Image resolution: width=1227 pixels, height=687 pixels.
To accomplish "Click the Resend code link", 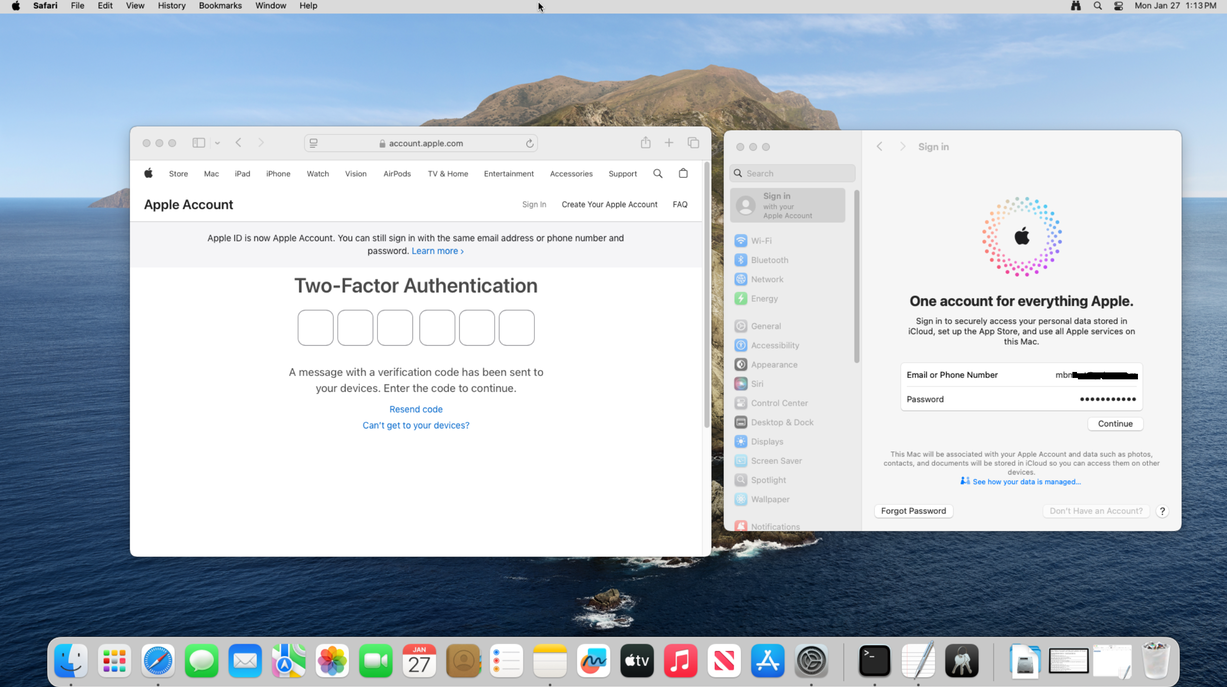I will (x=416, y=409).
